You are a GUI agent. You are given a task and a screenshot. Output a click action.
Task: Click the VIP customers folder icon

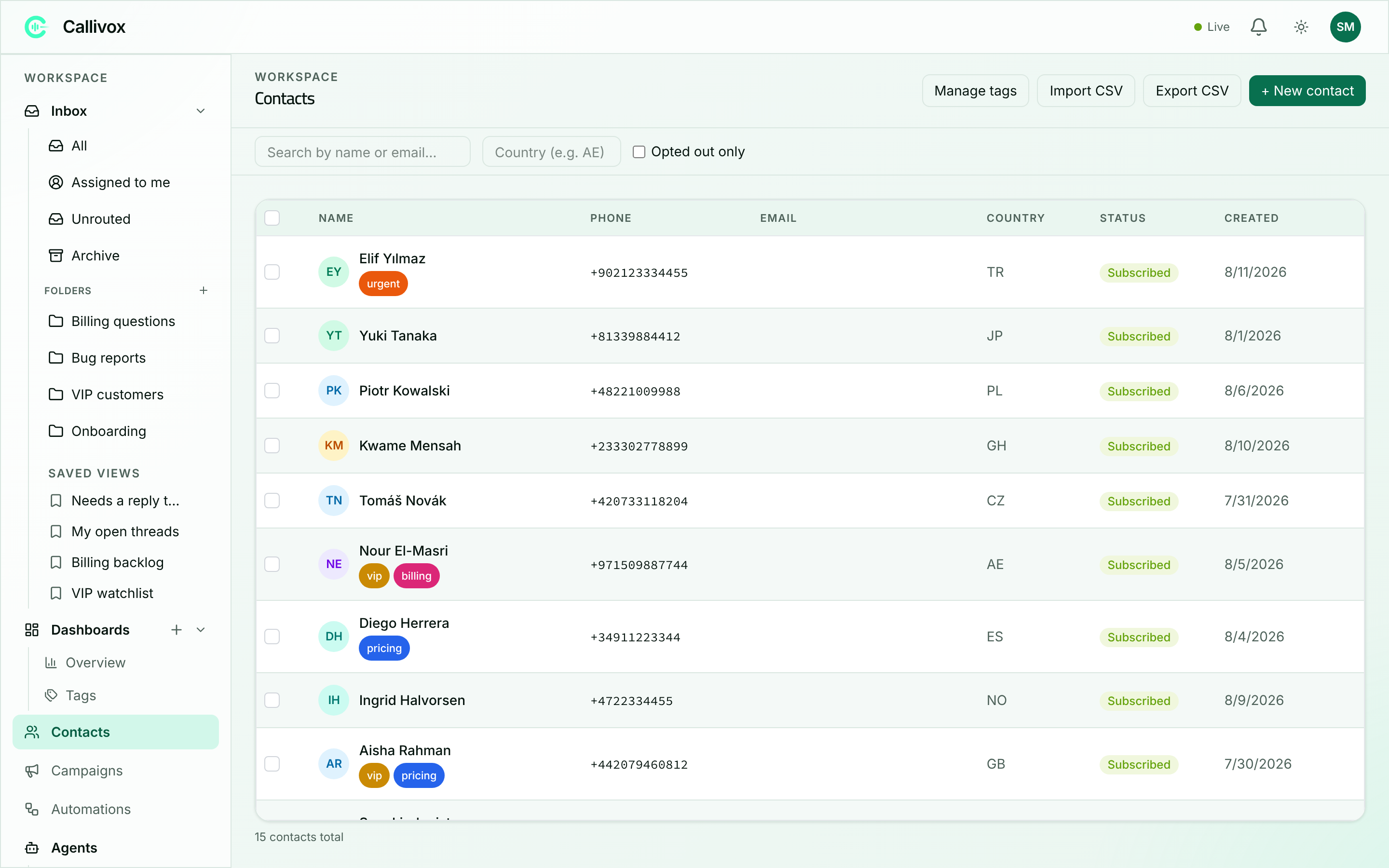[x=55, y=394]
